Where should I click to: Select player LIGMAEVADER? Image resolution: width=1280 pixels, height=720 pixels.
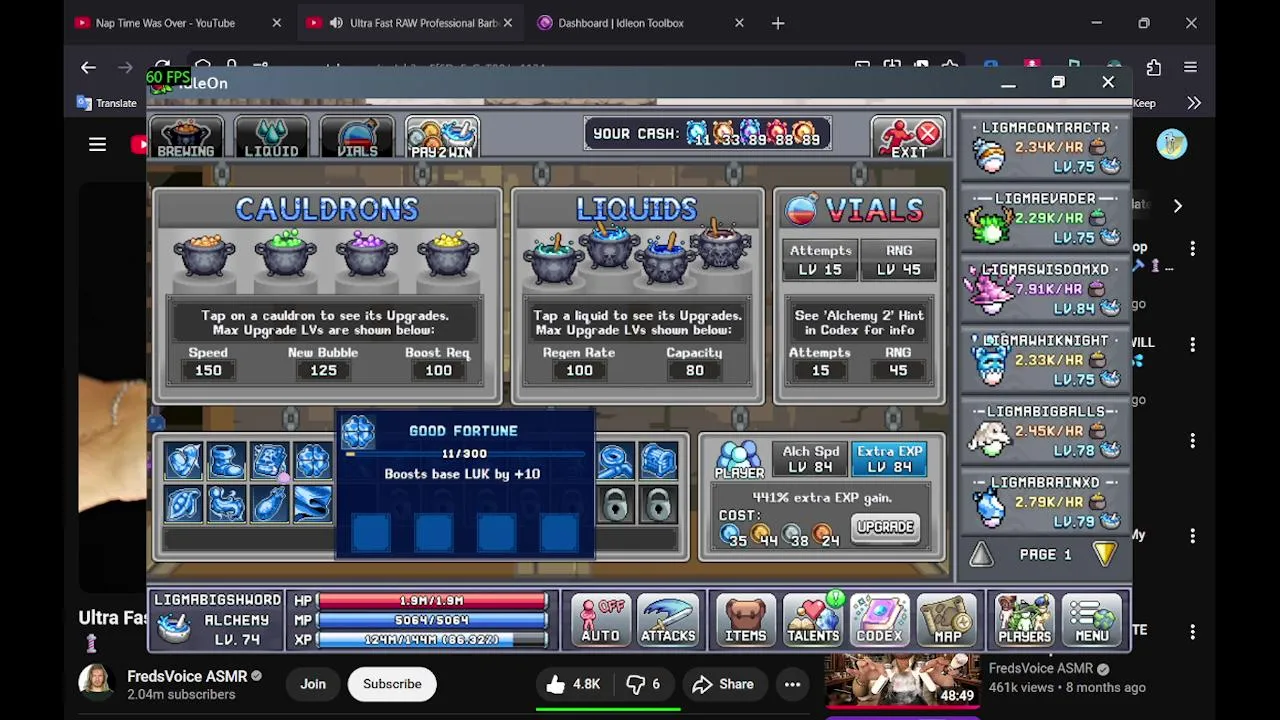[x=1045, y=218]
